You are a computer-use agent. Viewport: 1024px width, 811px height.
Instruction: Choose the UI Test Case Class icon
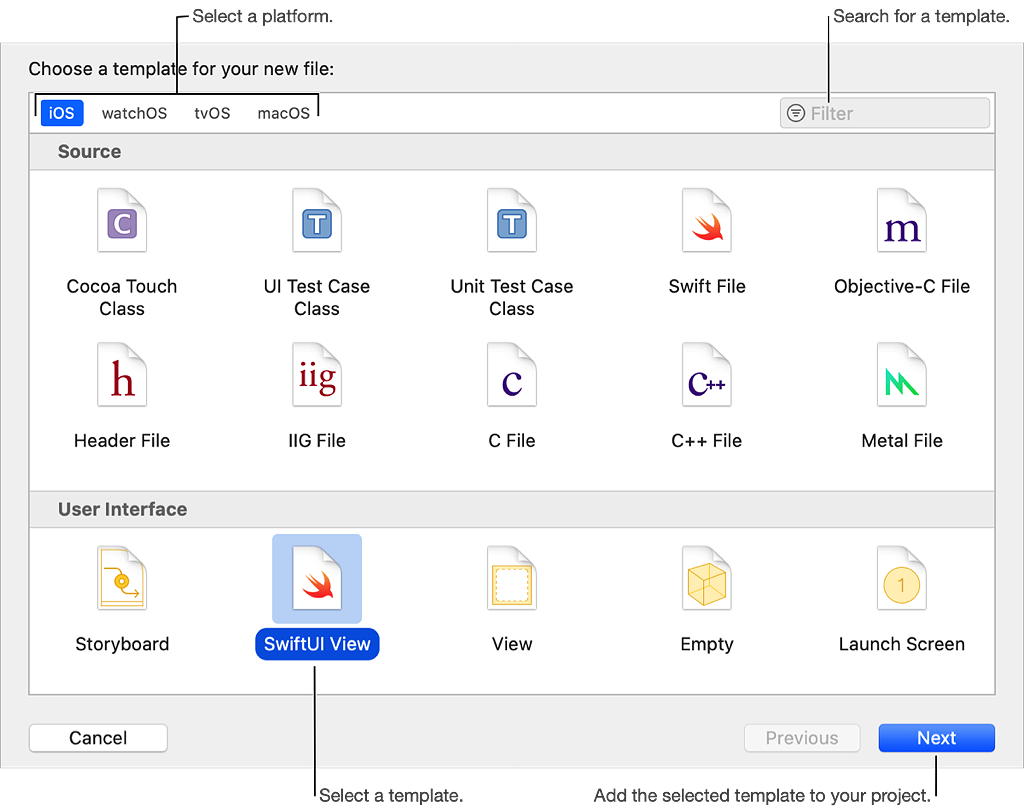(317, 220)
